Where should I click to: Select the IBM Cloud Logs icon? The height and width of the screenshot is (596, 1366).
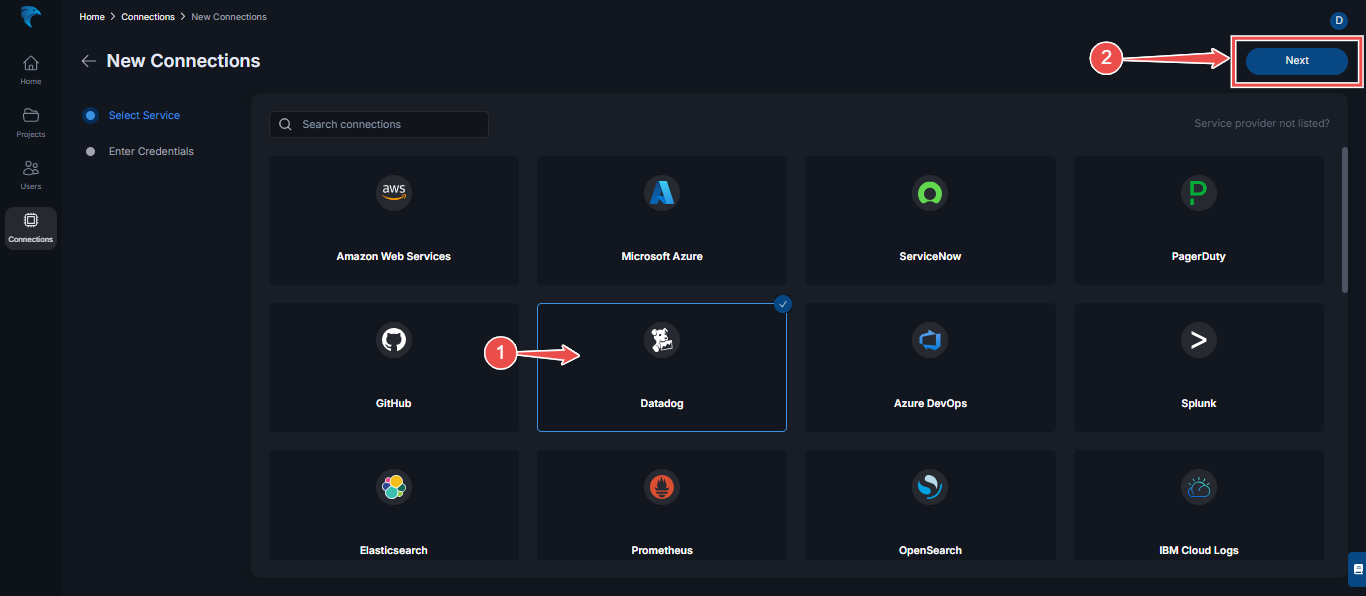(1198, 487)
